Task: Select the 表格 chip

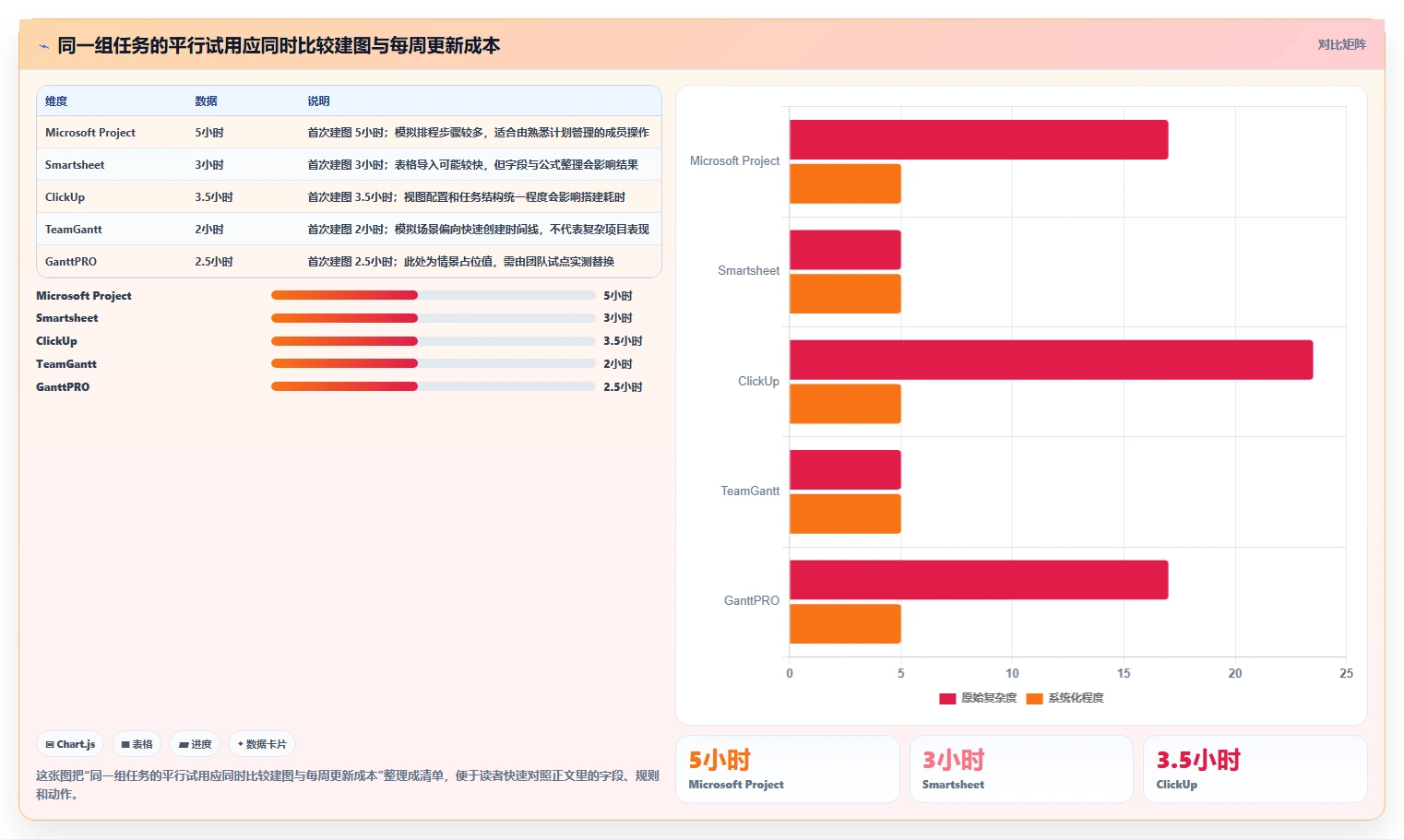Action: 137,744
